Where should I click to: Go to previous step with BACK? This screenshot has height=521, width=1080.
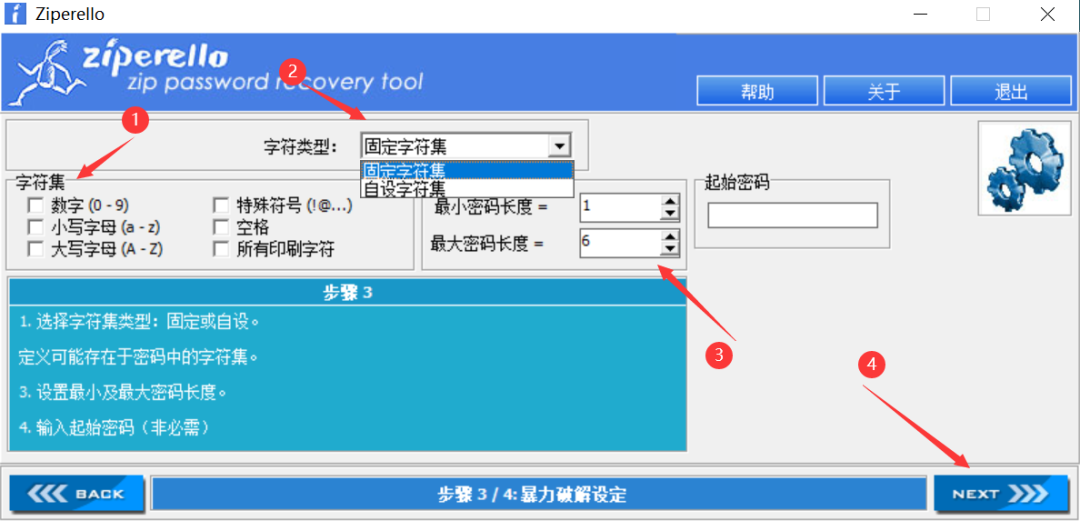(x=76, y=493)
